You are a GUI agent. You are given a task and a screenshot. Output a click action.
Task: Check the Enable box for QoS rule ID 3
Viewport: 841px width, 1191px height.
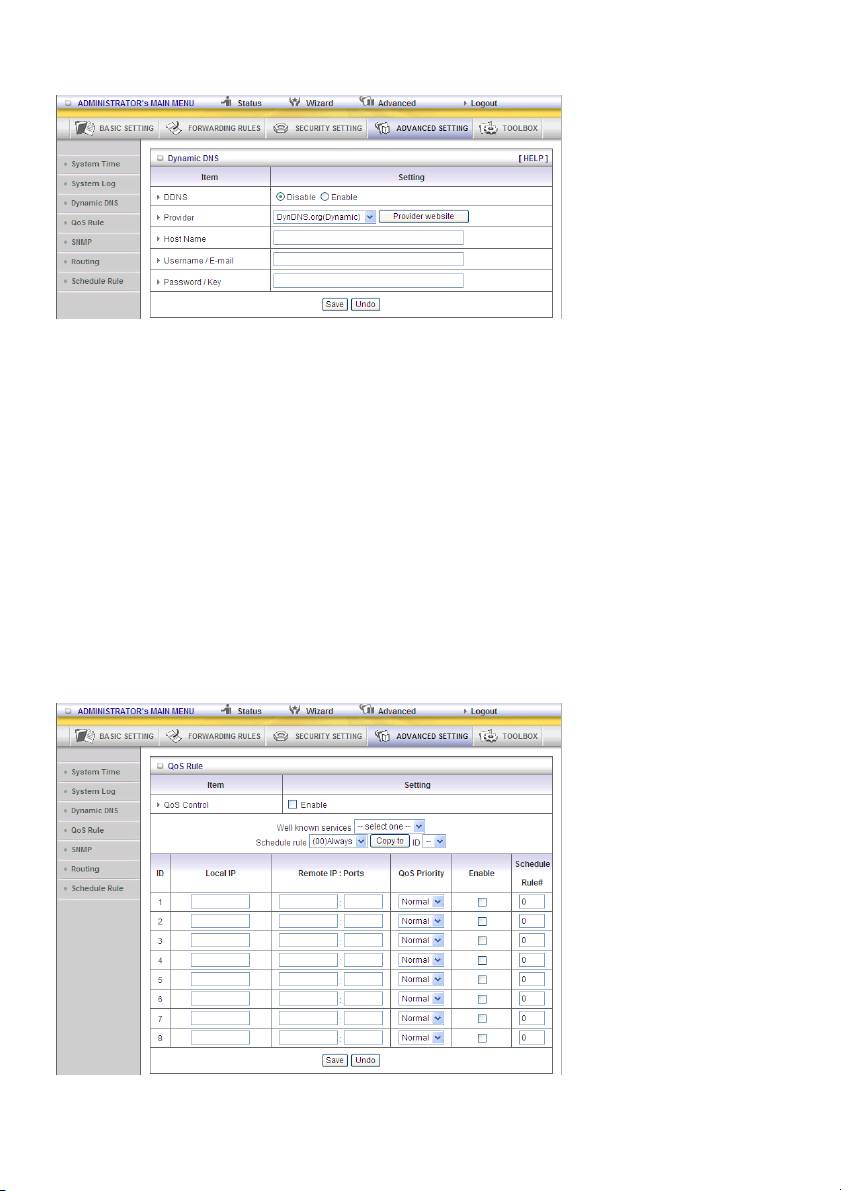pyautogui.click(x=481, y=940)
